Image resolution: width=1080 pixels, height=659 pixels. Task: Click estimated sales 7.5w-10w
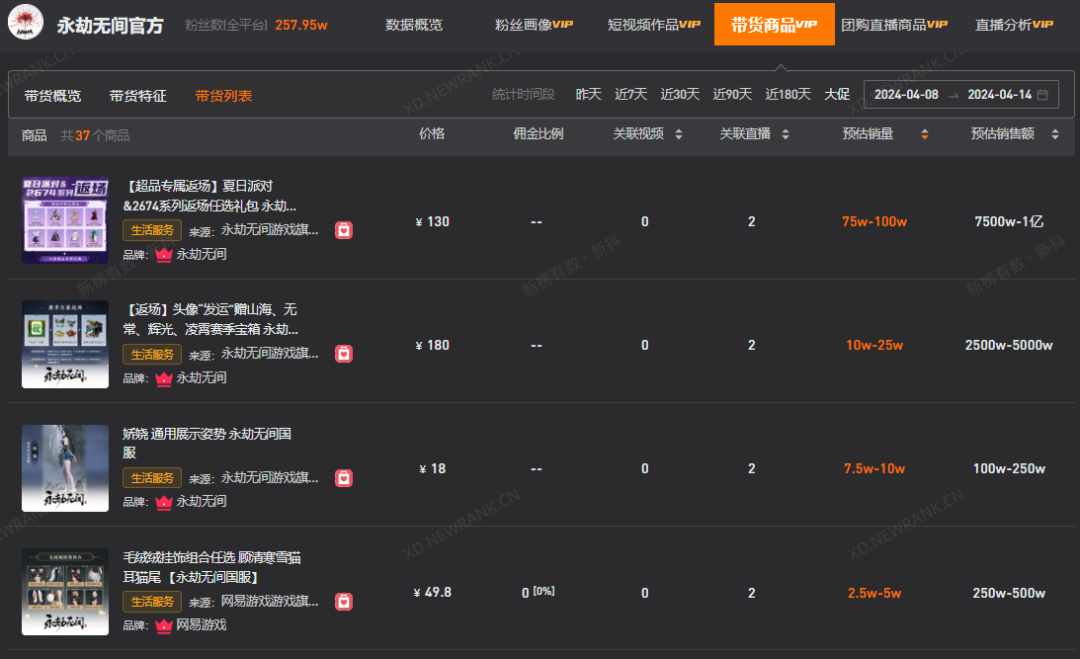point(874,469)
